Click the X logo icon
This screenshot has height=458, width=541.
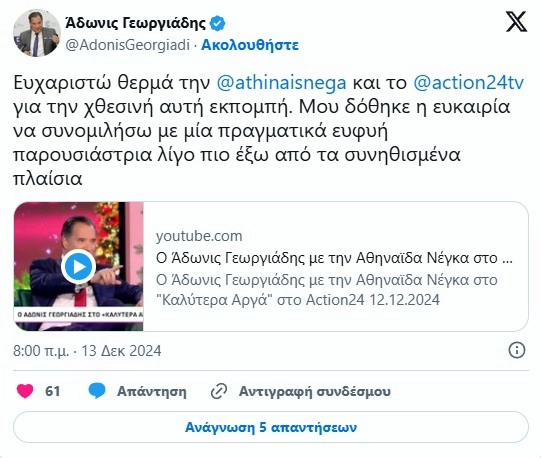tap(516, 21)
